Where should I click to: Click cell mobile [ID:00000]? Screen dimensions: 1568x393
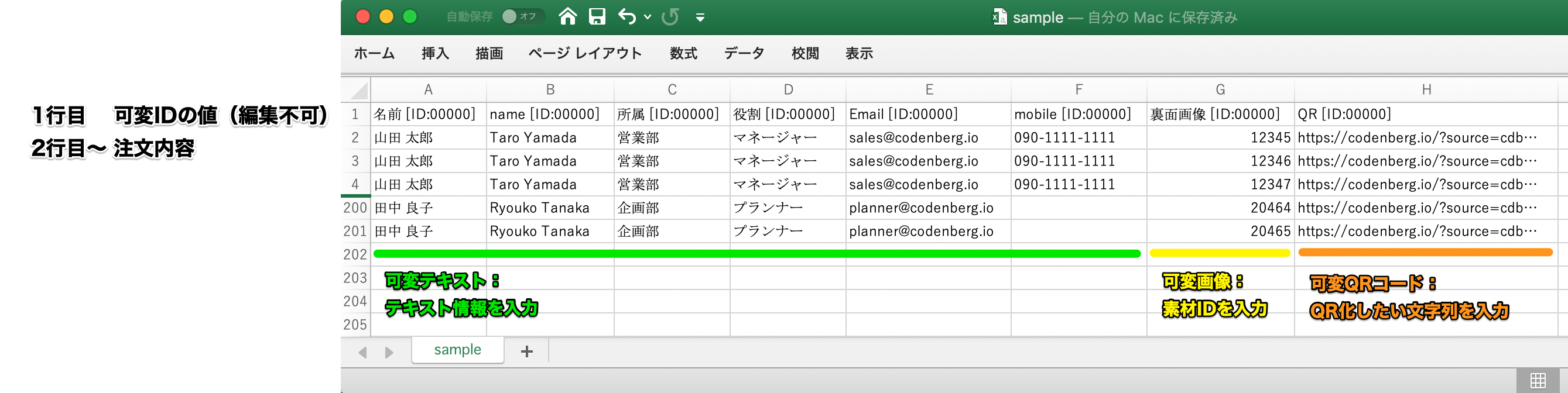(1079, 115)
